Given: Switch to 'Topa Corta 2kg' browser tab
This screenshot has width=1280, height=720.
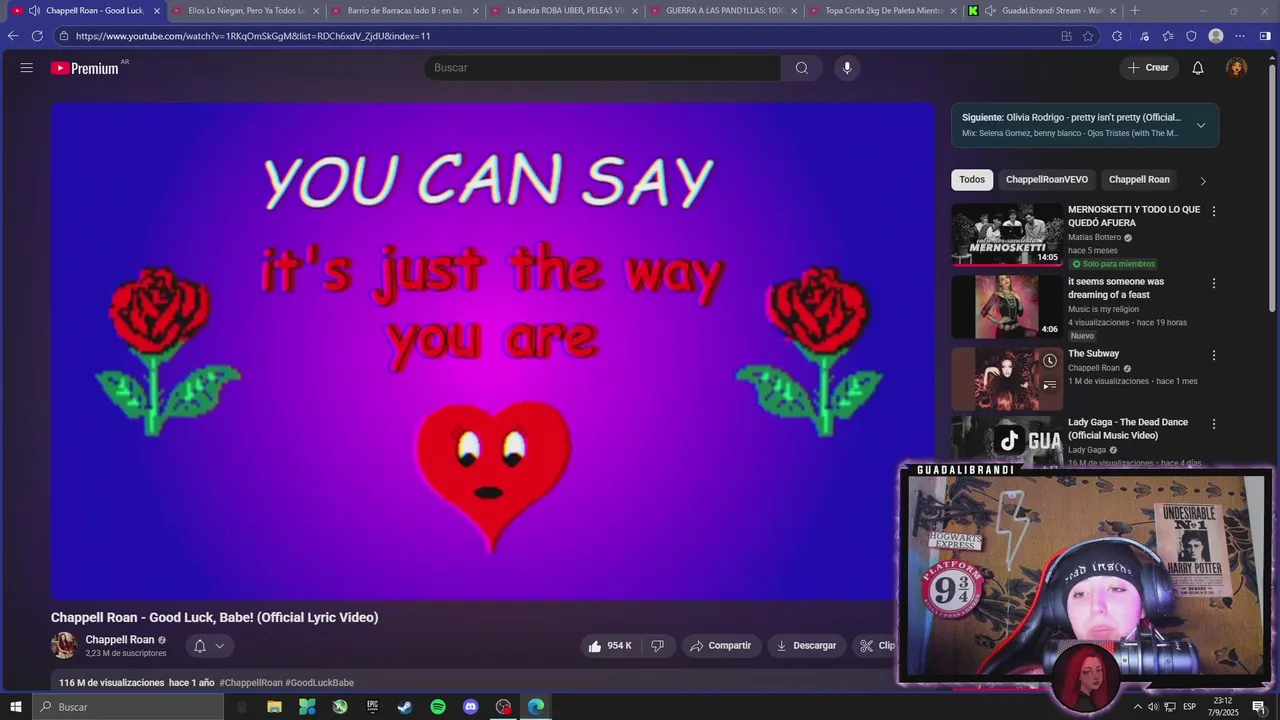Looking at the screenshot, I should (x=883, y=11).
